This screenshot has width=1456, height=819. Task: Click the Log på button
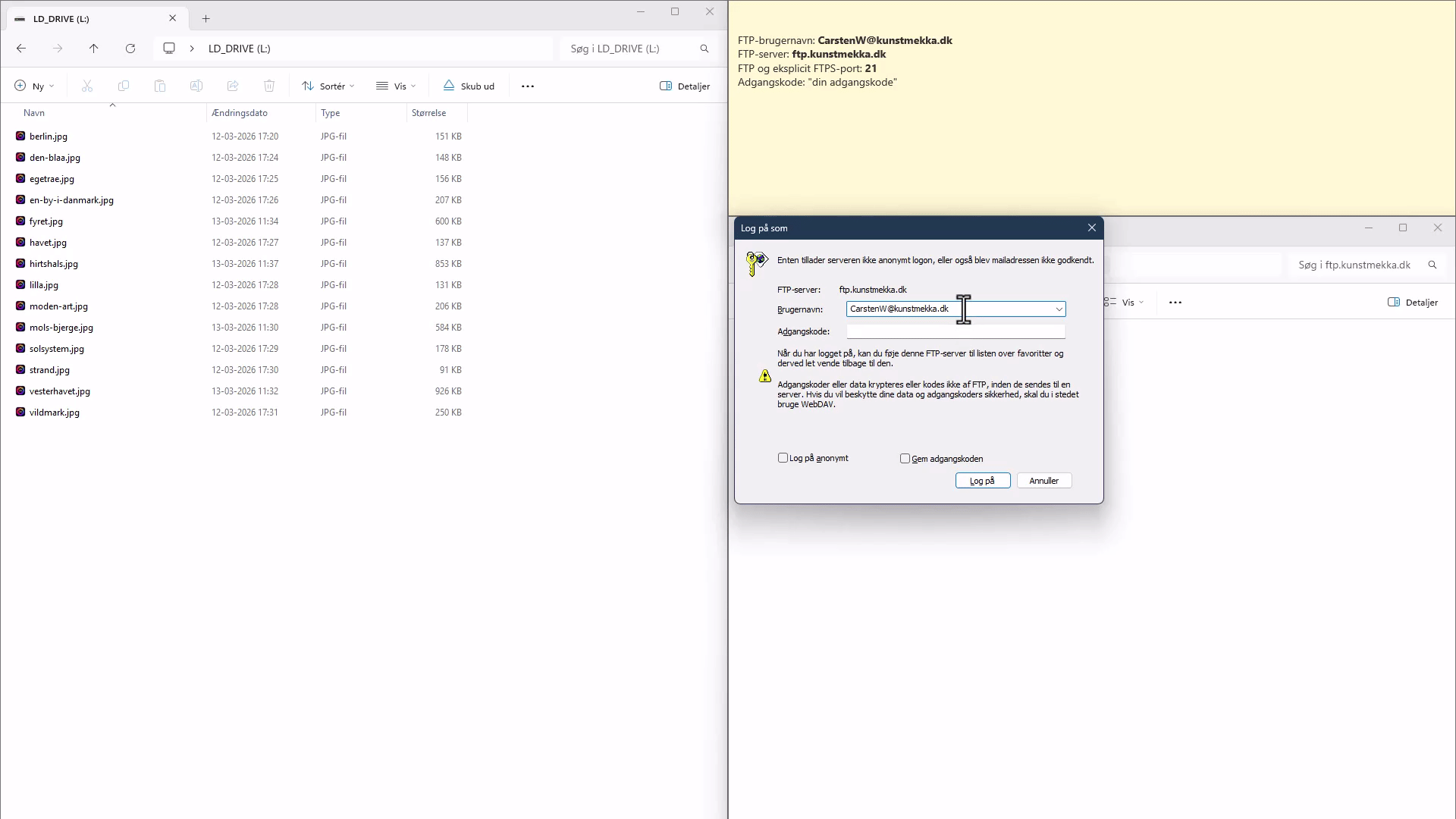click(x=983, y=481)
